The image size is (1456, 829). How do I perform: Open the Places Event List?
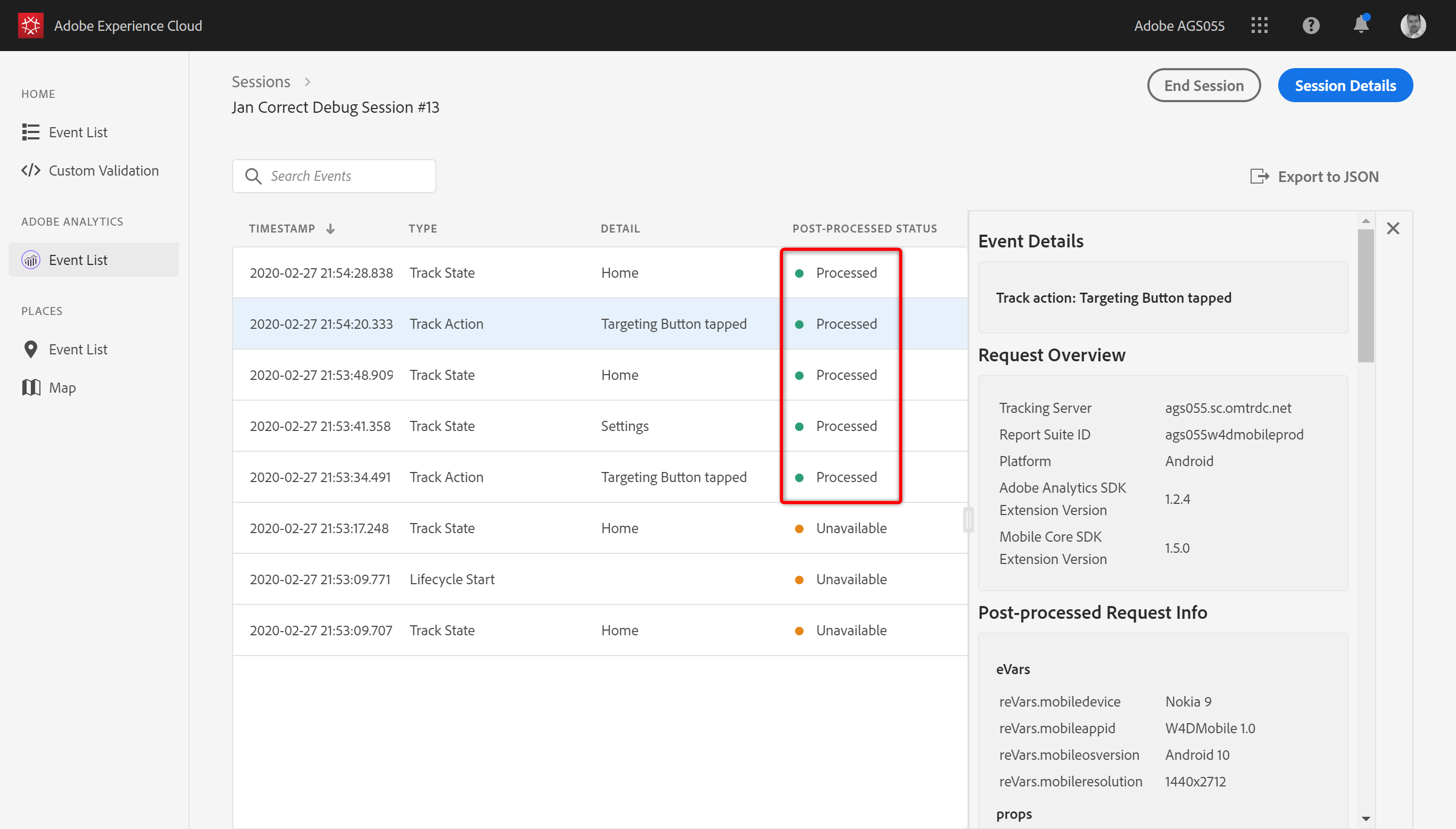tap(78, 350)
